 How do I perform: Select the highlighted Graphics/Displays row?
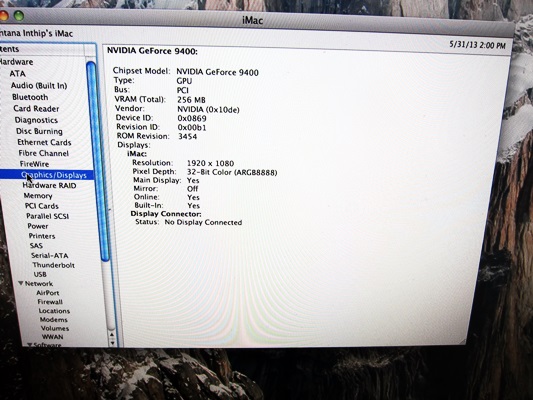(47, 175)
